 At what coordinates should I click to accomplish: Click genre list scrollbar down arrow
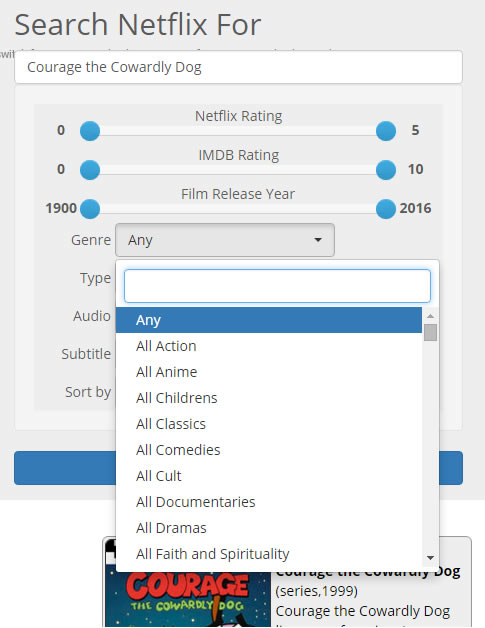pyautogui.click(x=431, y=558)
